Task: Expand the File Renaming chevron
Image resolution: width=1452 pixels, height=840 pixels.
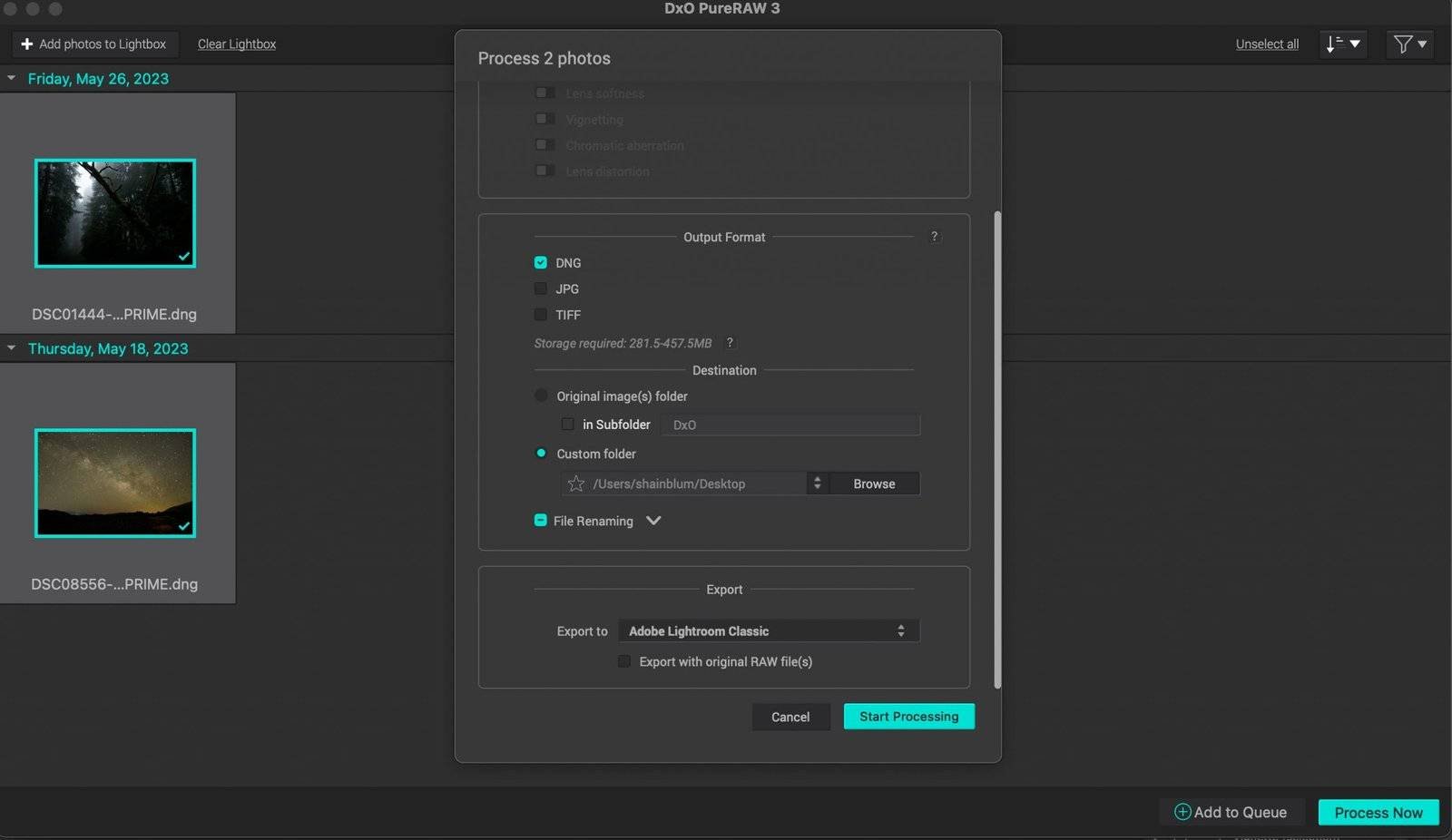Action: pos(653,521)
